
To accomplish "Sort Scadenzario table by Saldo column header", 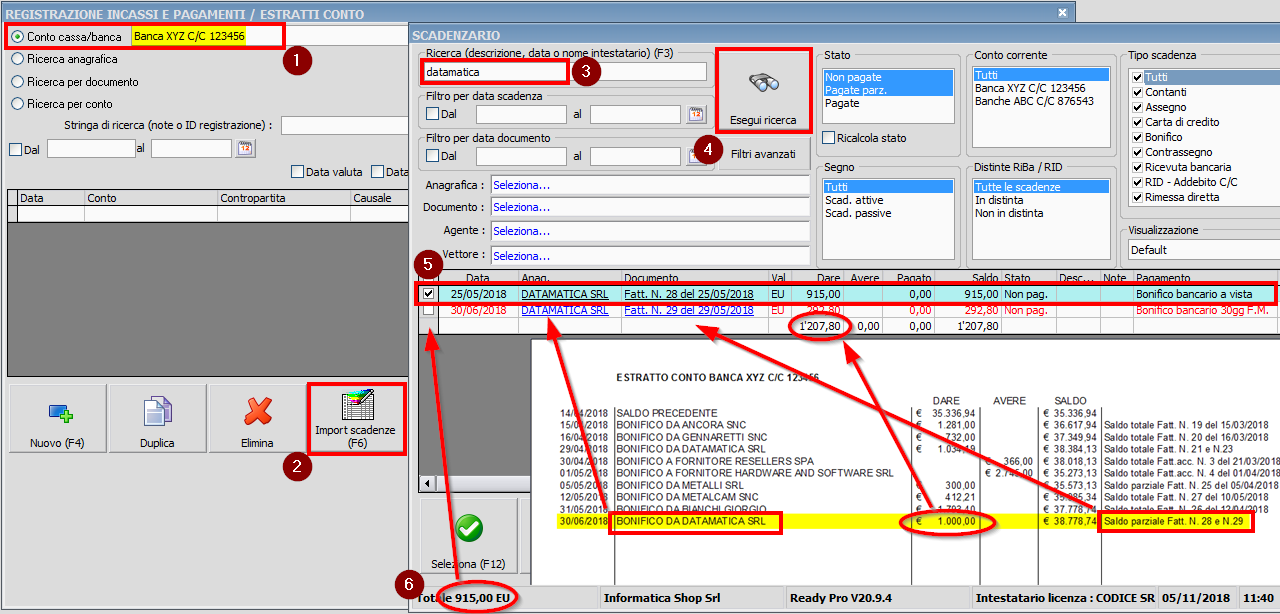I will (x=967, y=278).
